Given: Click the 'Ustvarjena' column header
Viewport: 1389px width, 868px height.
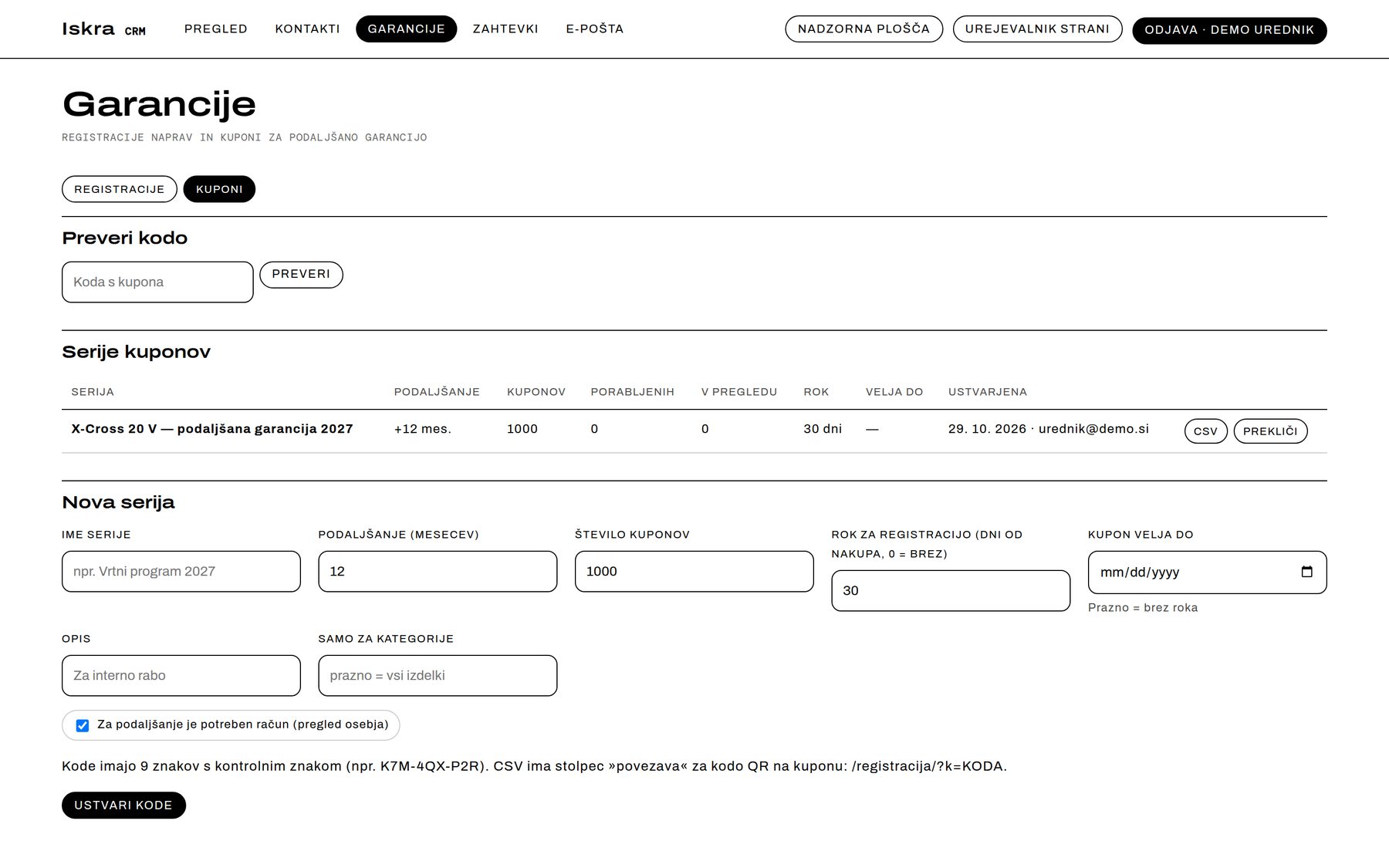Looking at the screenshot, I should tap(988, 392).
